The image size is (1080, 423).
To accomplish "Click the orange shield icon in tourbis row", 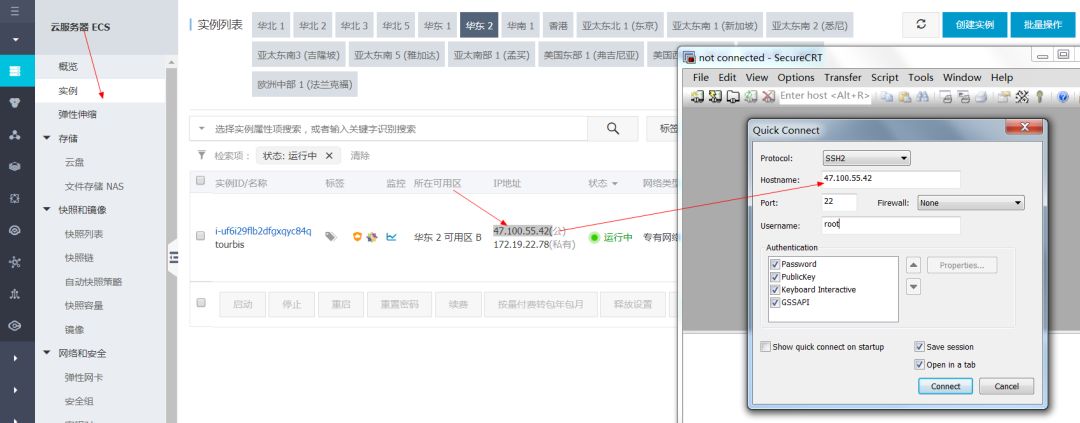I will coord(357,236).
